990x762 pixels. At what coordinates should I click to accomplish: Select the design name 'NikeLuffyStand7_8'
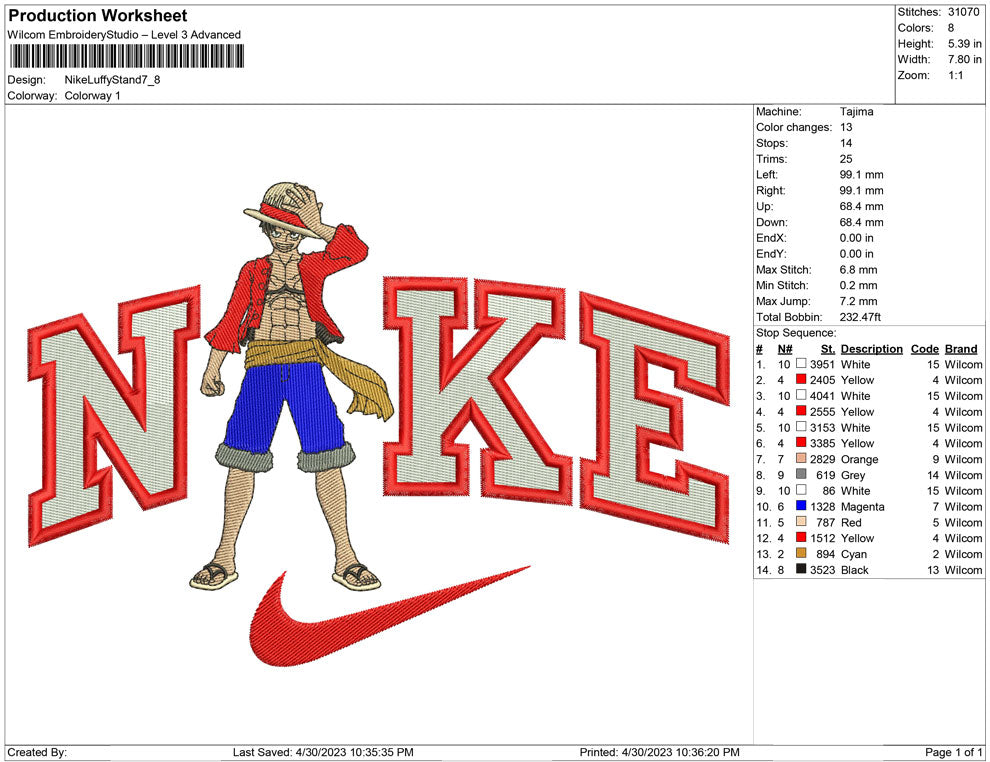click(x=112, y=80)
